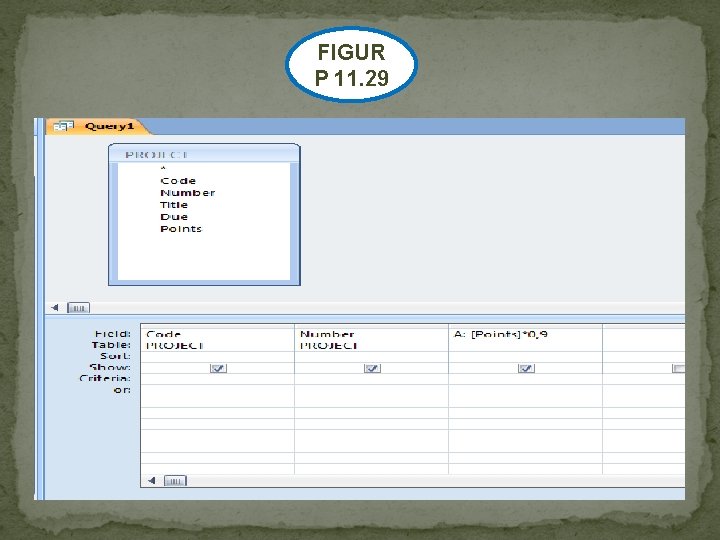Select the Number field in PROJECT table
720x540 pixels.
click(188, 193)
